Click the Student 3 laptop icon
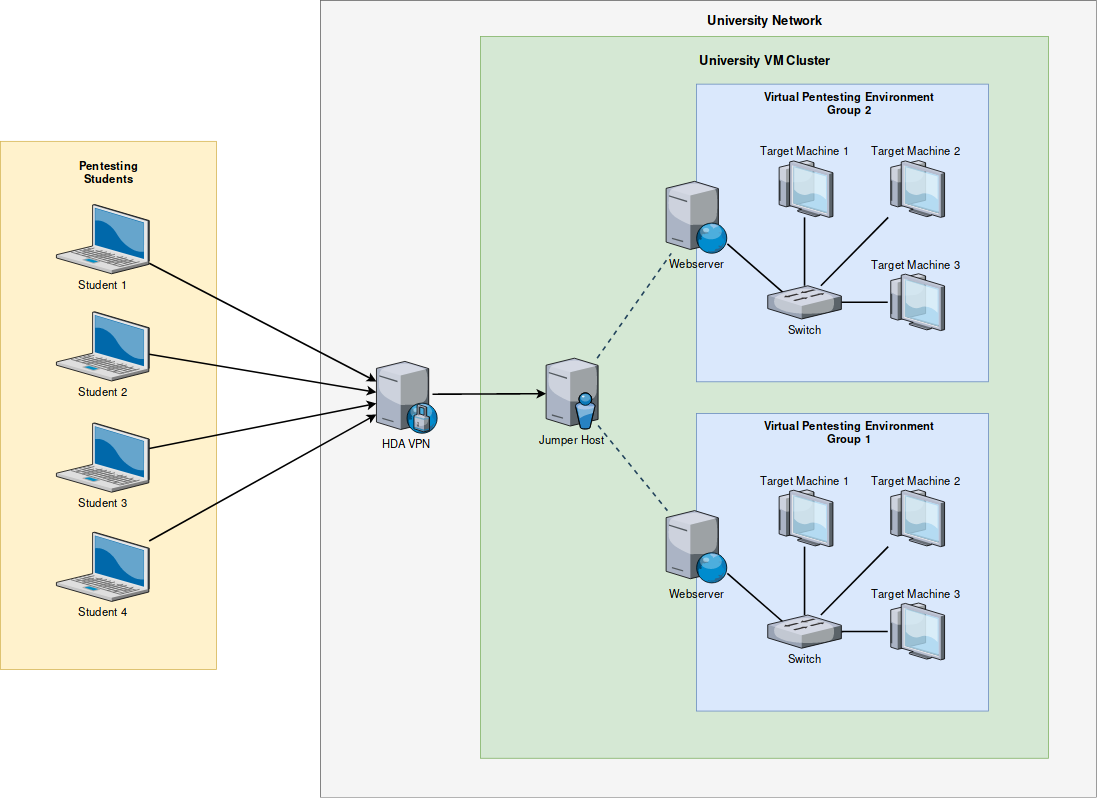The width and height of the screenshot is (1097, 798). (103, 456)
